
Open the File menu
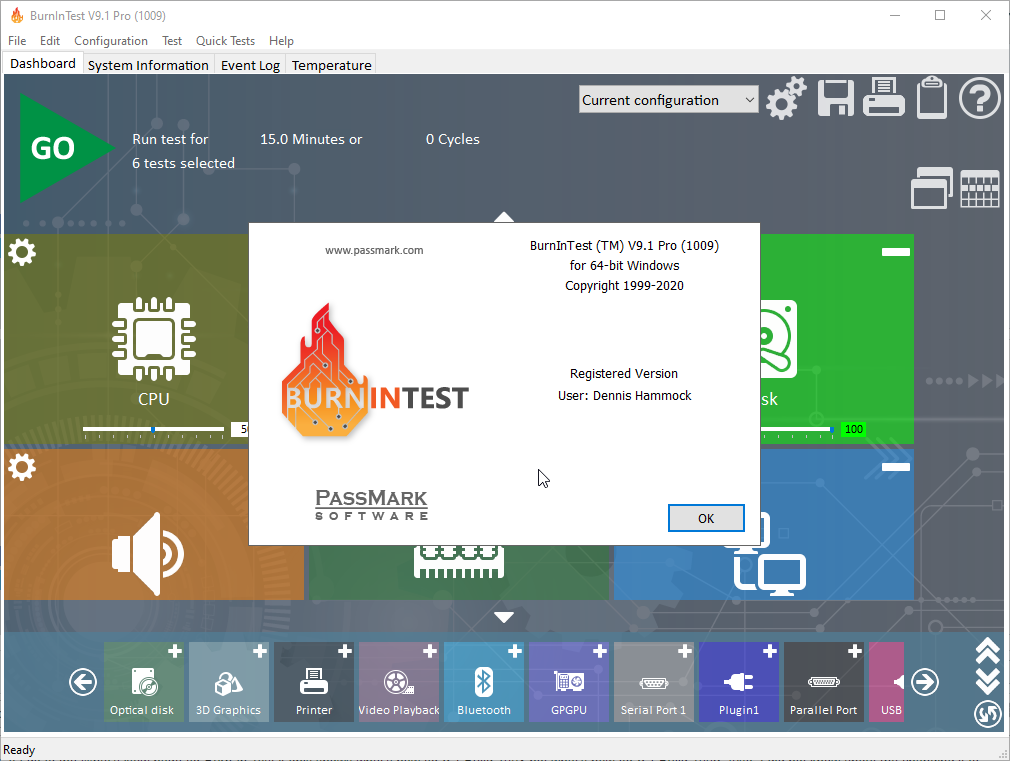(x=17, y=41)
